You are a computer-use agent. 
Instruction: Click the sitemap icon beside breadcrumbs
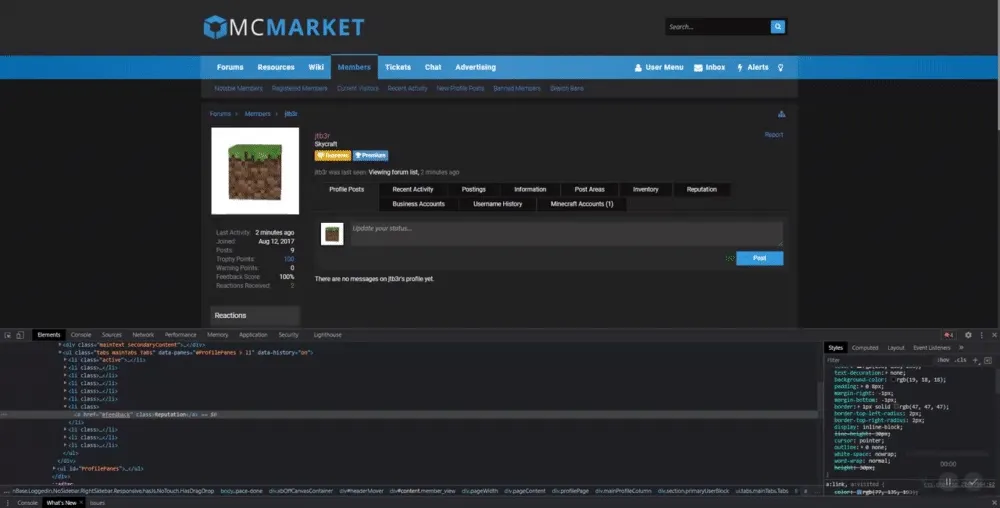781,114
